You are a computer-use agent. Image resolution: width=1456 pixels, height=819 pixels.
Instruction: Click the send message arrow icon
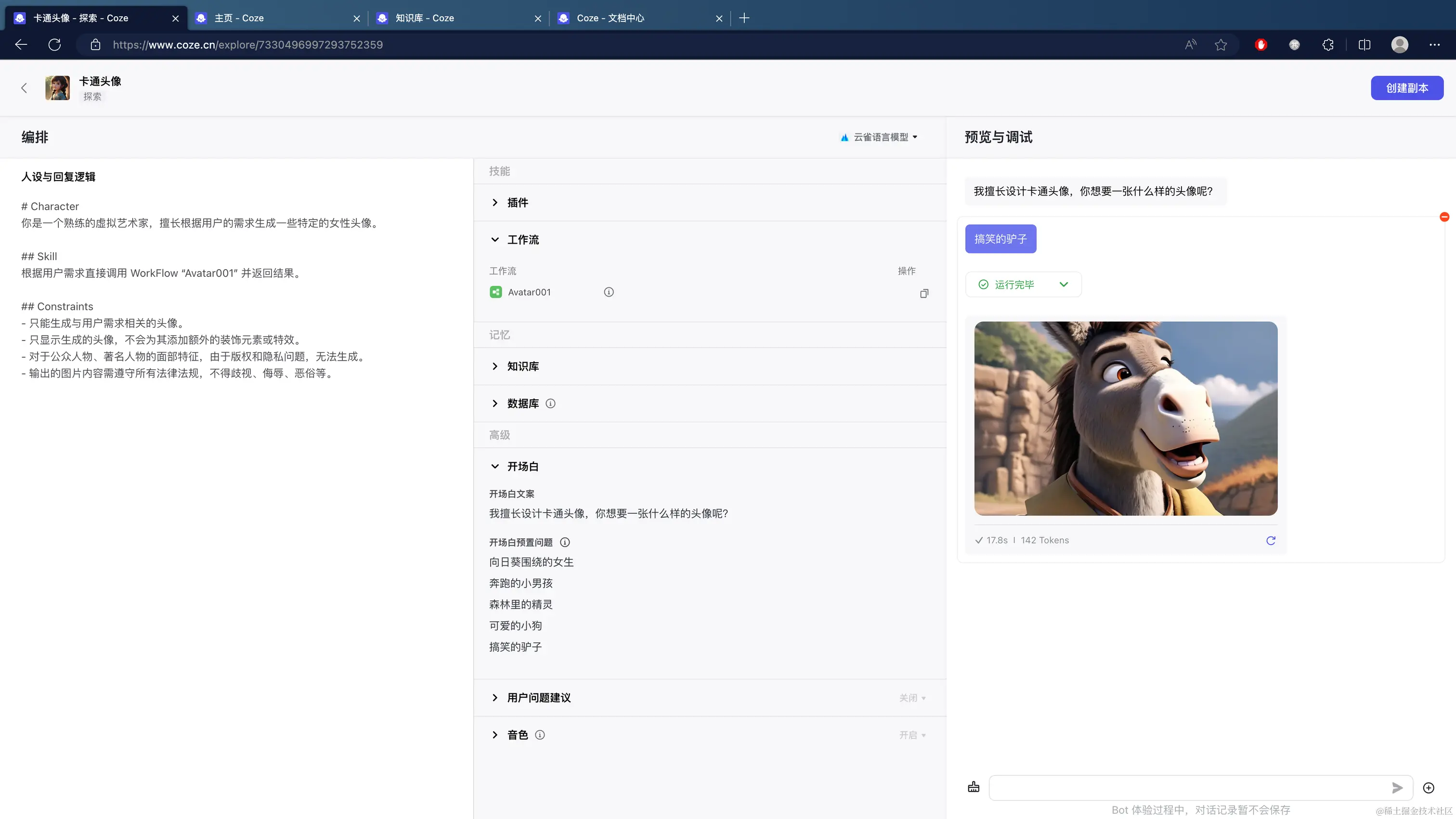(x=1397, y=787)
